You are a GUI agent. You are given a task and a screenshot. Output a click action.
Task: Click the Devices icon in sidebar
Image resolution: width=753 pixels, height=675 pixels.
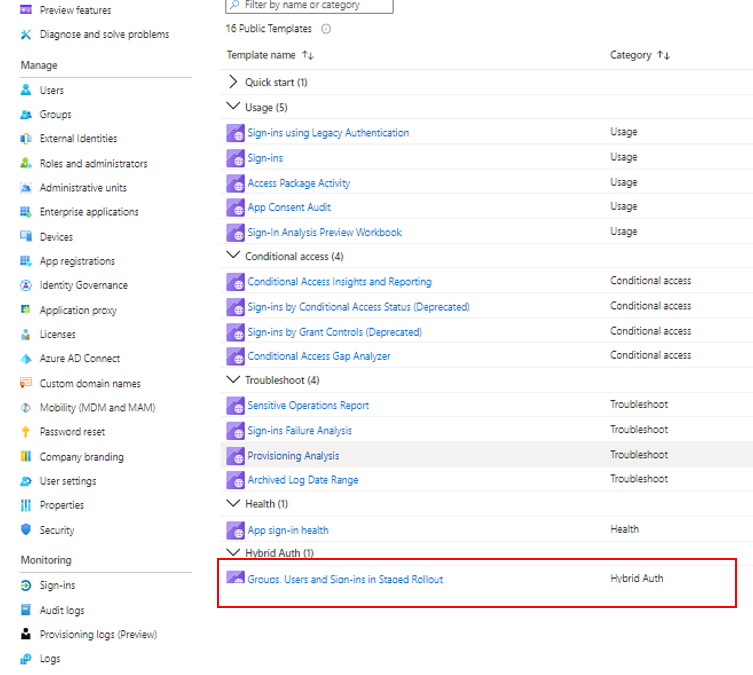click(27, 237)
